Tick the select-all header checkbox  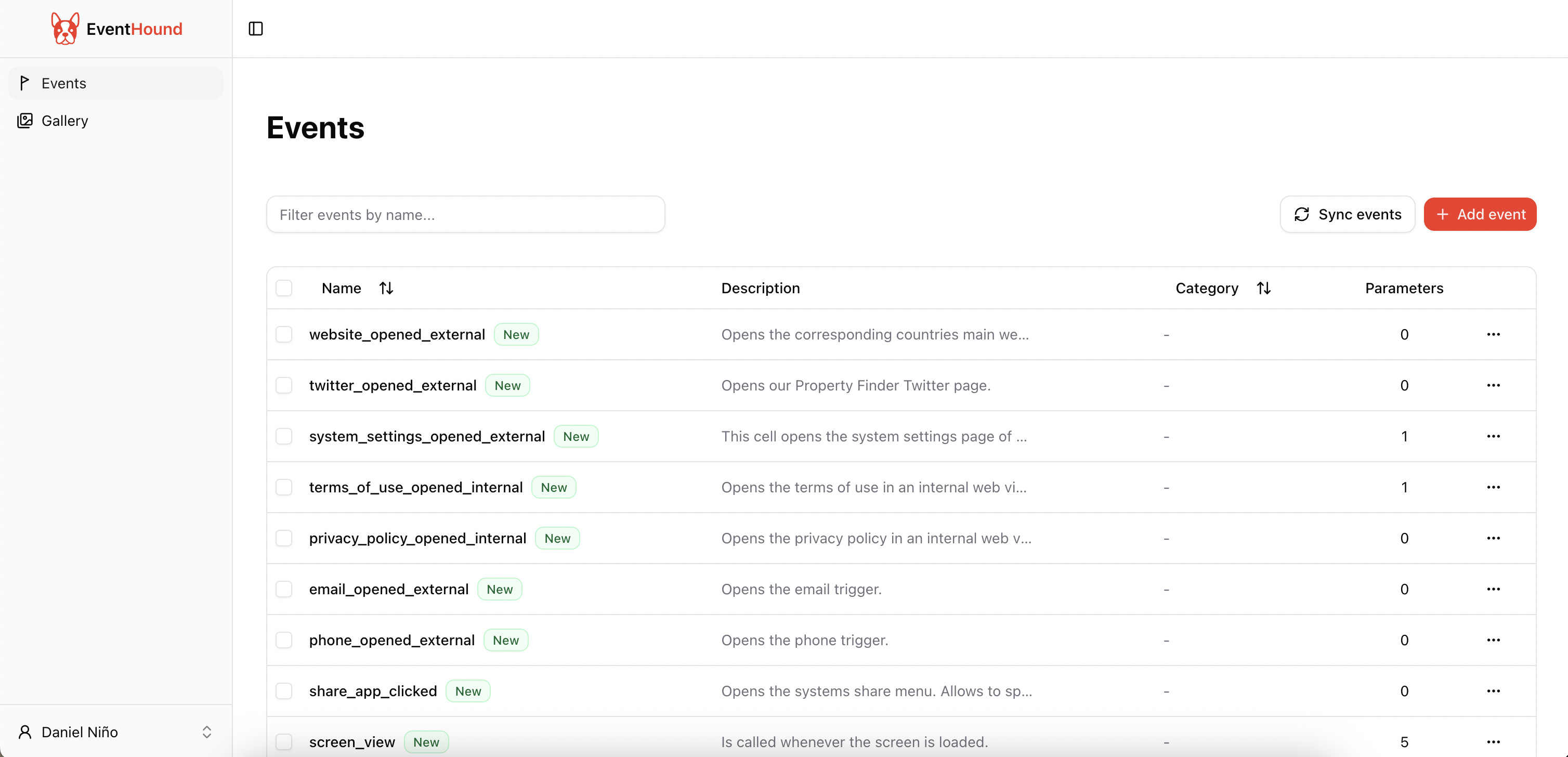284,288
